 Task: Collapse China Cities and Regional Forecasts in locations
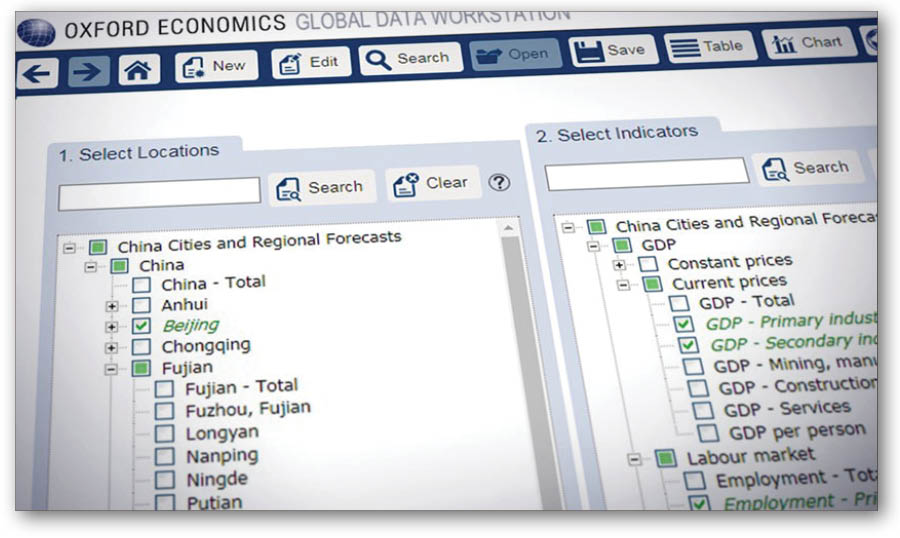point(69,248)
